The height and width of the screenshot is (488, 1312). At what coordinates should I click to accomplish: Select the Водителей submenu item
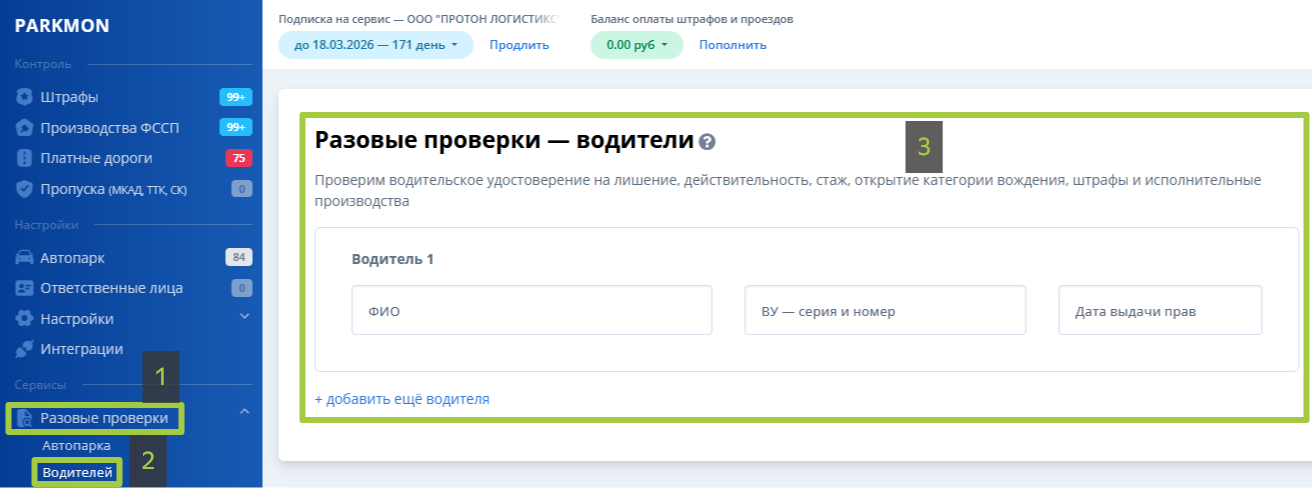(77, 472)
